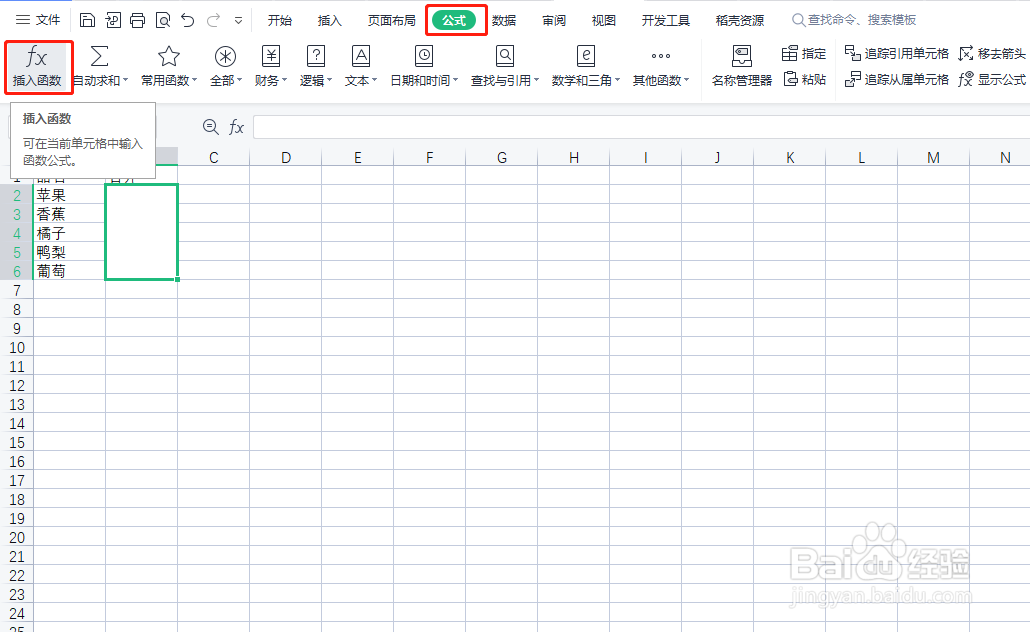Open the Lookup and Reference (查找与引用) icon
The image size is (1030, 632).
[504, 56]
